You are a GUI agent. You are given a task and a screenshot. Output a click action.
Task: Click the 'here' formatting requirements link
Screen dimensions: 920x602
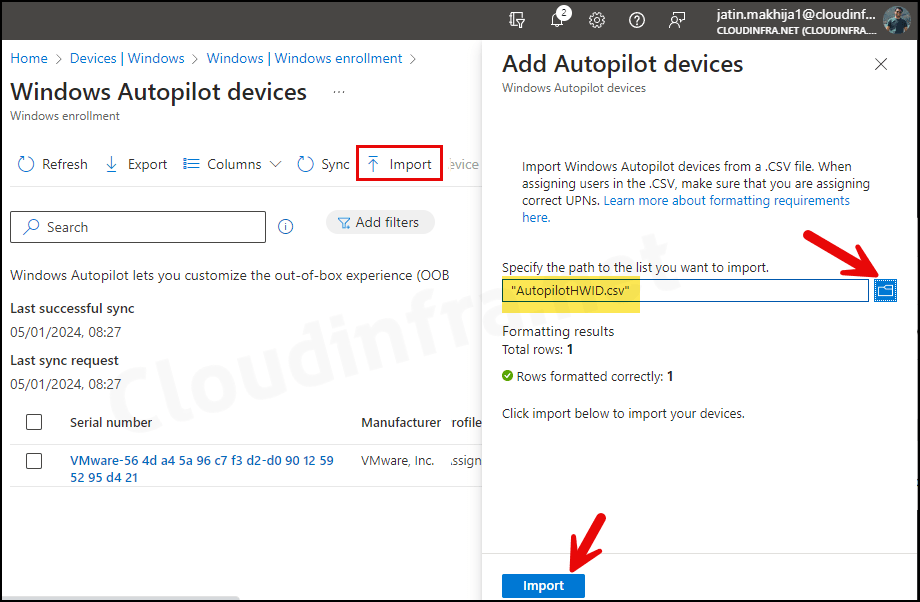point(535,216)
